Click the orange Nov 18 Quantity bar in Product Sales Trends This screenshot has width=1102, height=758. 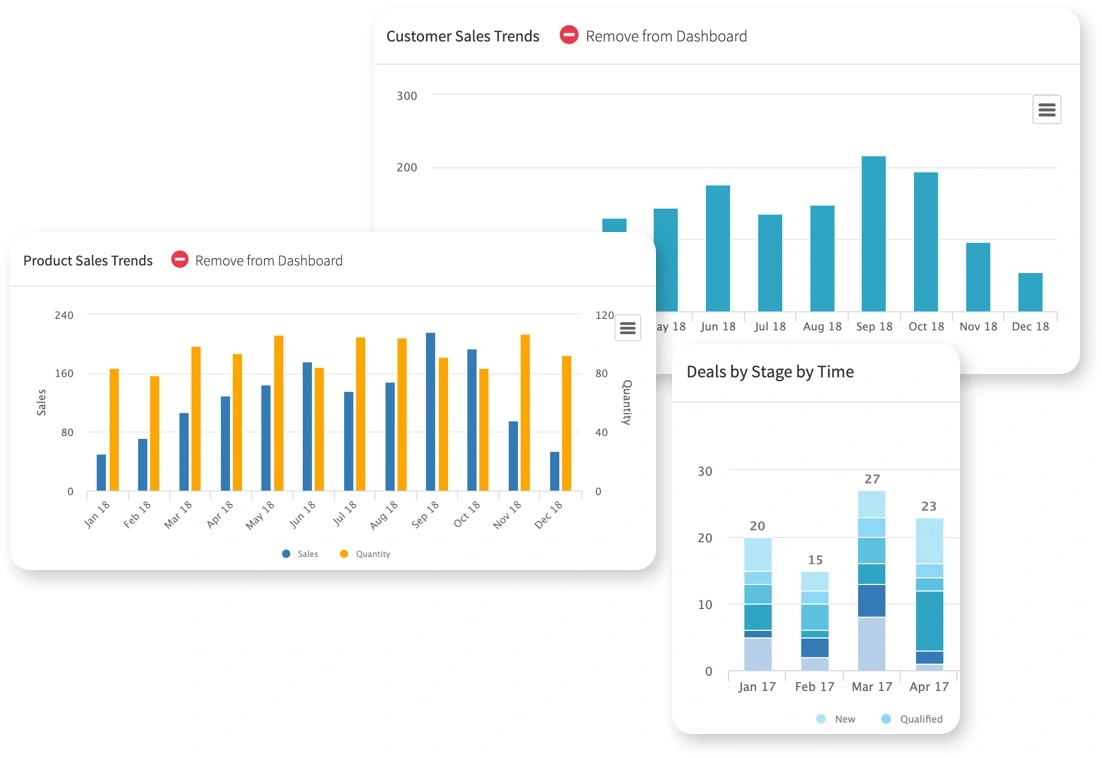pyautogui.click(x=525, y=413)
